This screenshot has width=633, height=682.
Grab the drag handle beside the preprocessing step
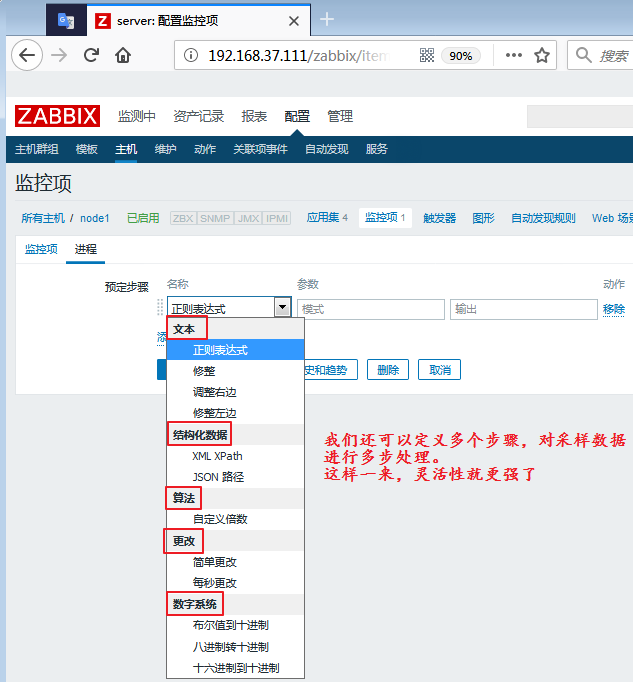click(x=160, y=309)
